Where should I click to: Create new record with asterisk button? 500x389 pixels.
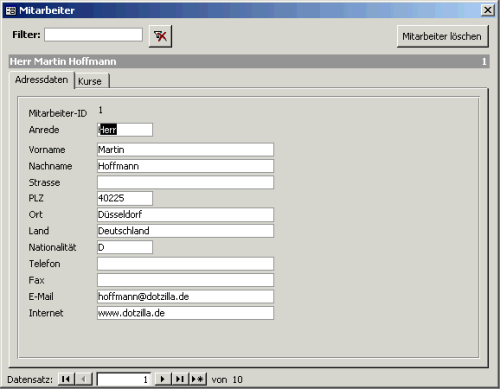198,379
